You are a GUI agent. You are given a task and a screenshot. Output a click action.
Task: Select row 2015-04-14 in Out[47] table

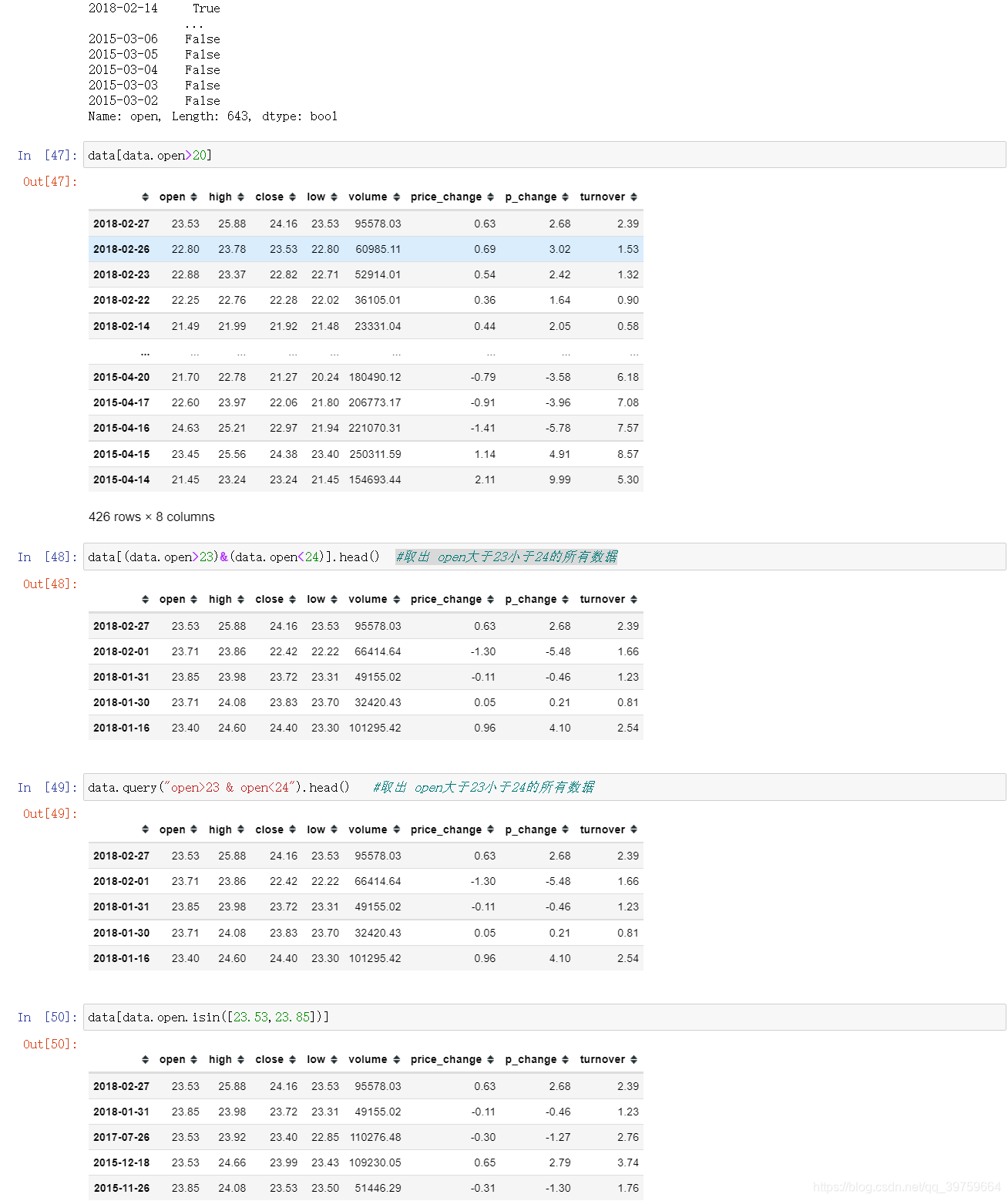click(x=365, y=479)
